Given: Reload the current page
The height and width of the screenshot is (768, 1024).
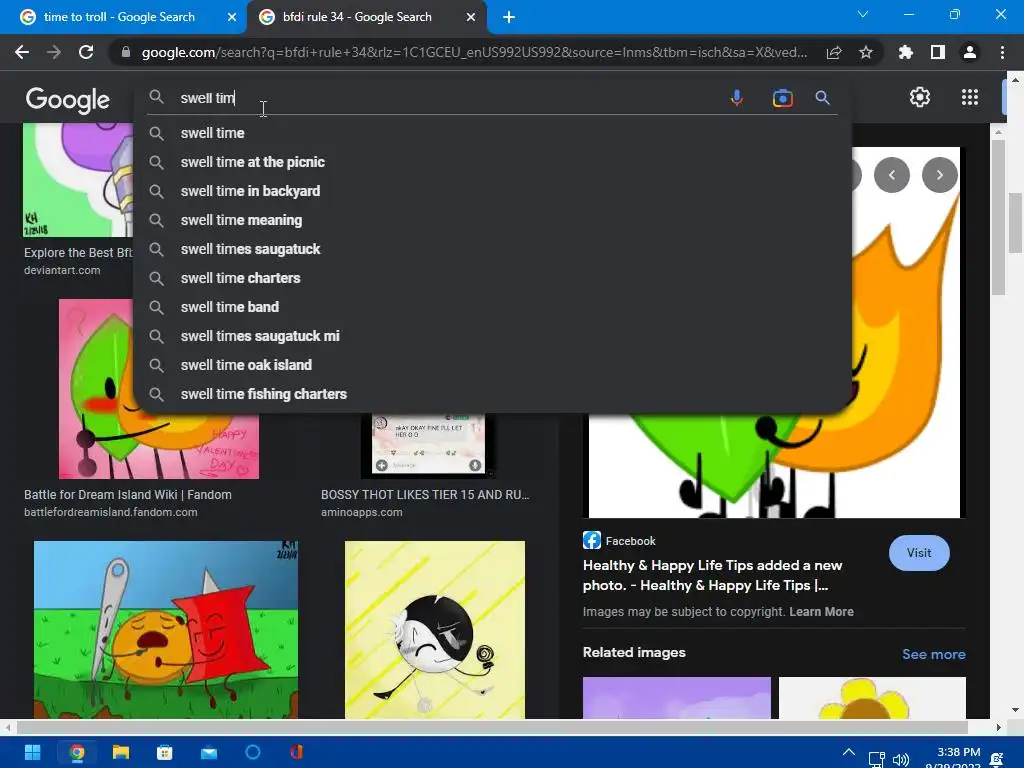Looking at the screenshot, I should coord(86,52).
